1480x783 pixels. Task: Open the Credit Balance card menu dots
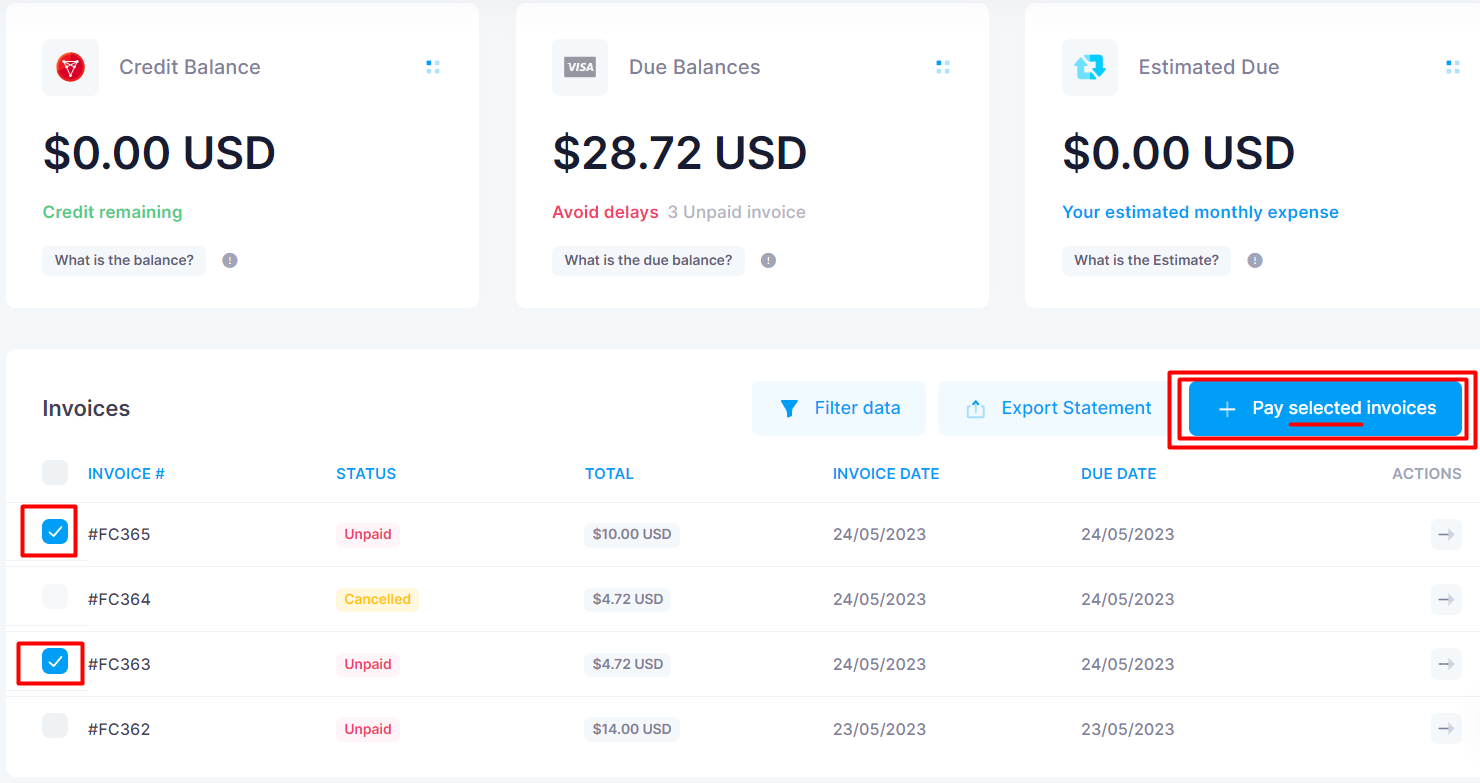(433, 67)
